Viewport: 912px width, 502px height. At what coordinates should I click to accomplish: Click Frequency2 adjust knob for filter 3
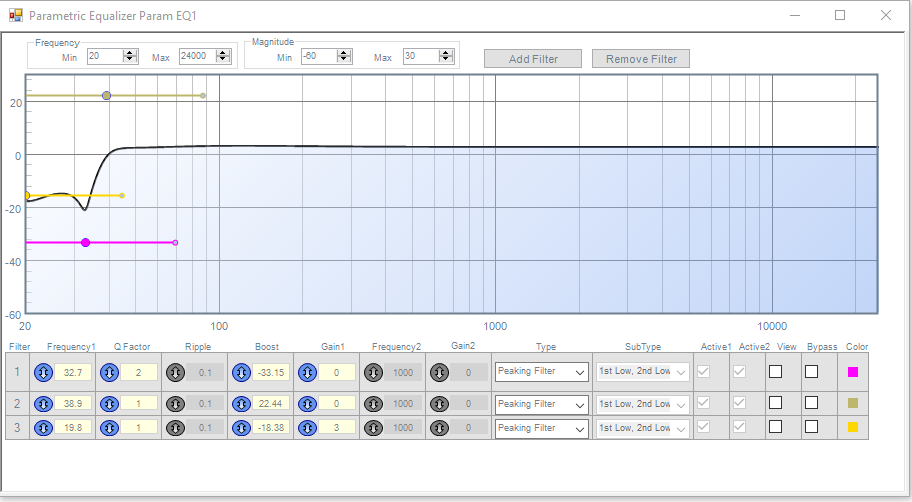[x=373, y=428]
